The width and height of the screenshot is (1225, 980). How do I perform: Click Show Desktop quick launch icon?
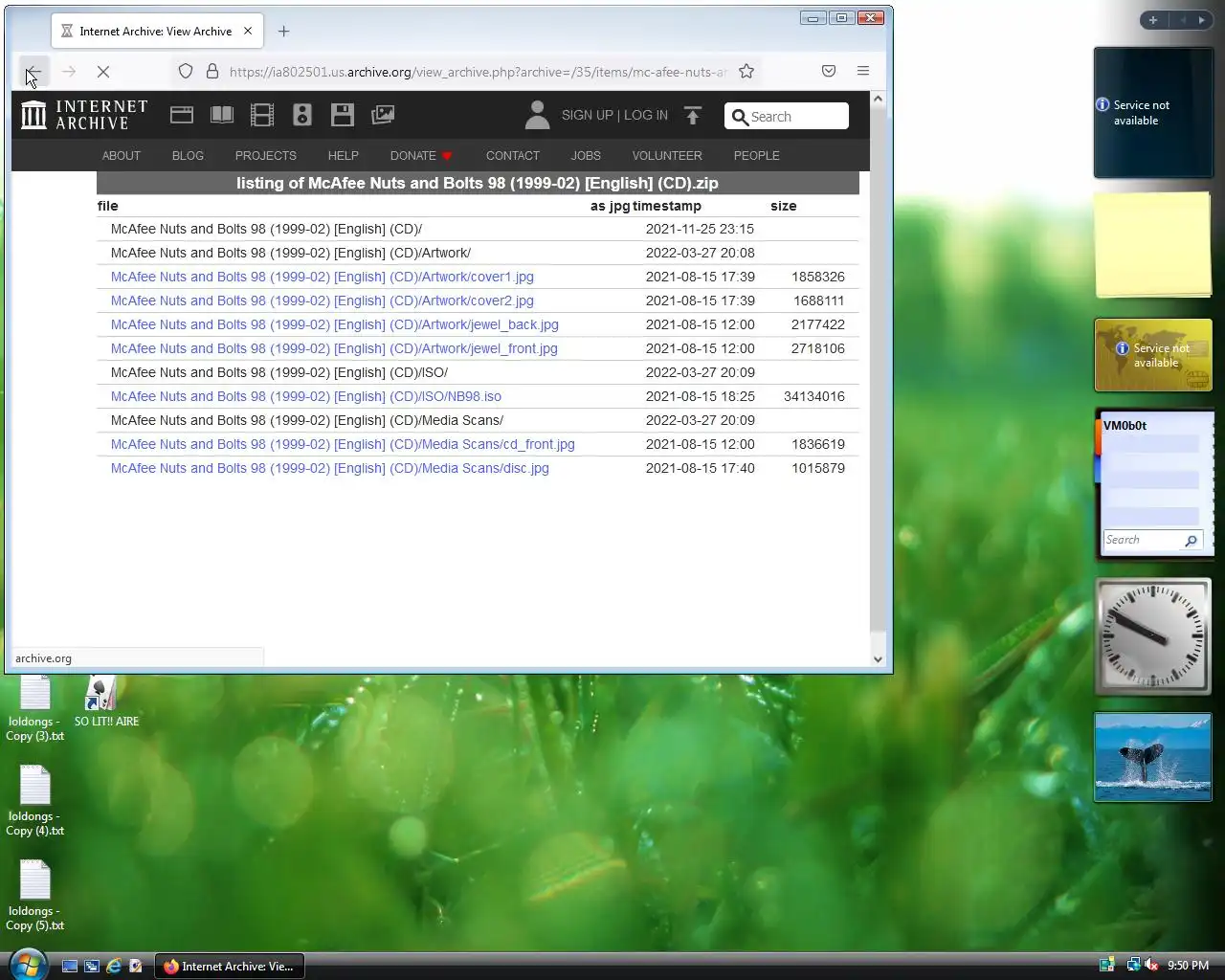(x=70, y=967)
